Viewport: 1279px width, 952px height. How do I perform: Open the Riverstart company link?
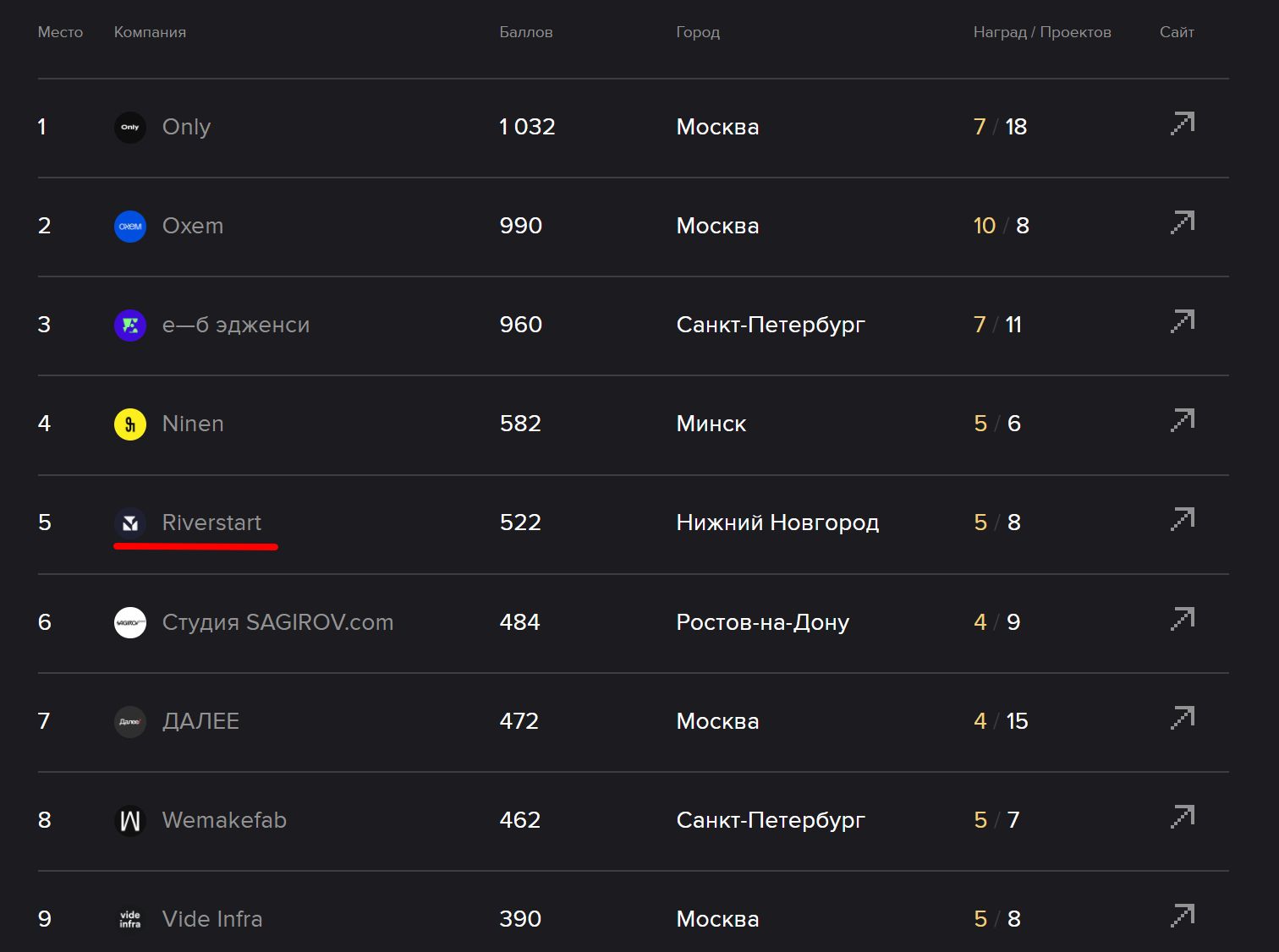pyautogui.click(x=211, y=523)
